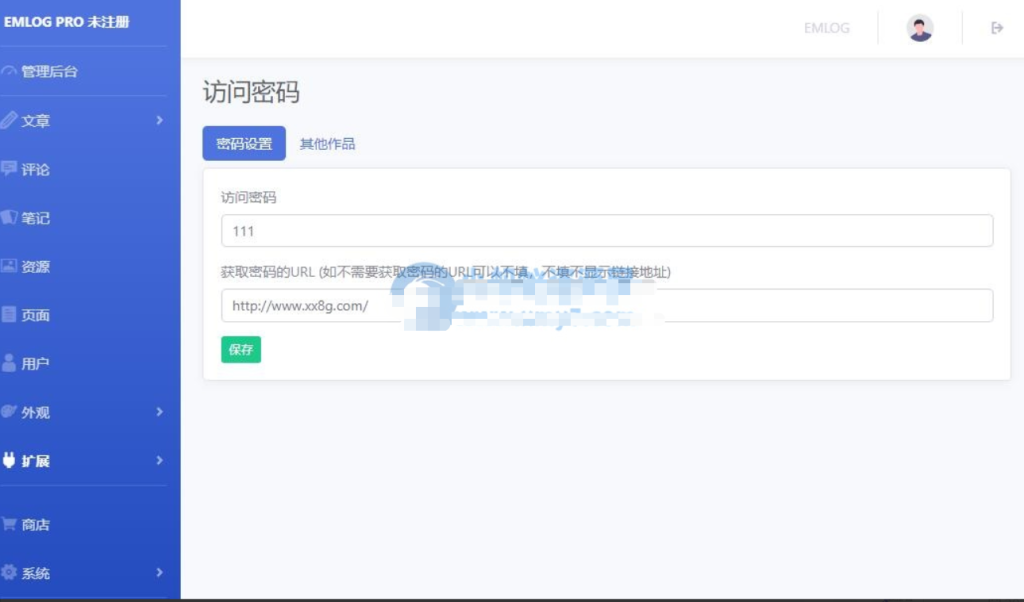Image resolution: width=1024 pixels, height=602 pixels.
Task: Select the 密码设置 tab
Action: click(x=243, y=143)
